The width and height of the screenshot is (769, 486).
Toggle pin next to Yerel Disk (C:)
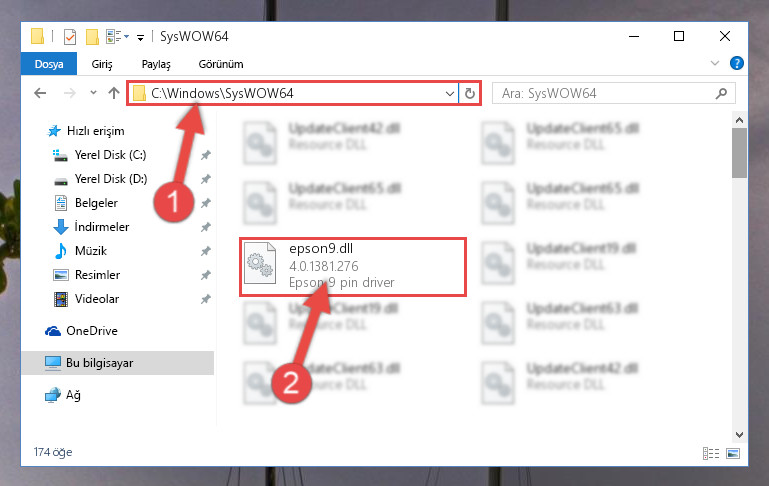pyautogui.click(x=205, y=155)
